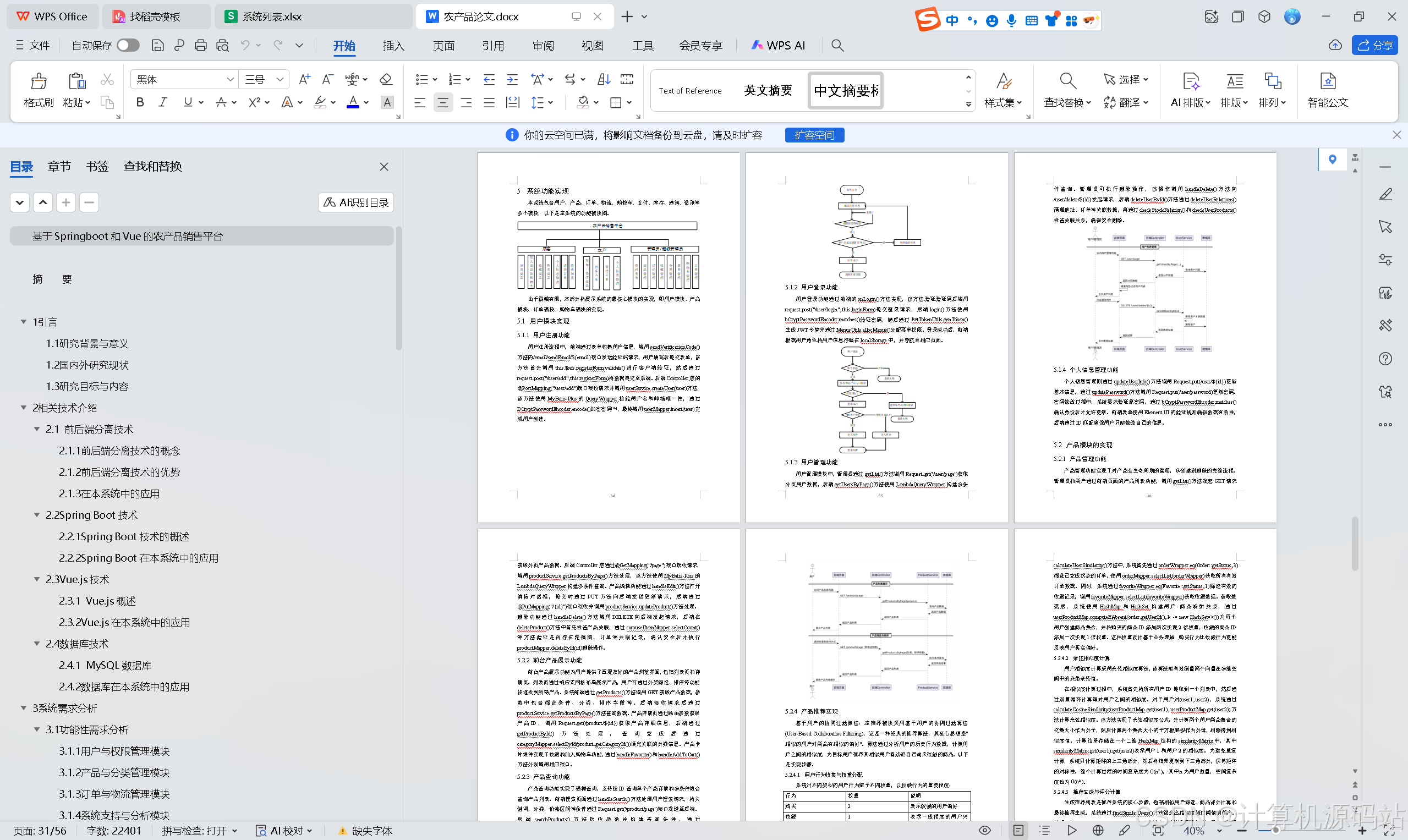Image resolution: width=1408 pixels, height=840 pixels.
Task: Open Find and Replace magnifier tool
Action: point(1067,82)
